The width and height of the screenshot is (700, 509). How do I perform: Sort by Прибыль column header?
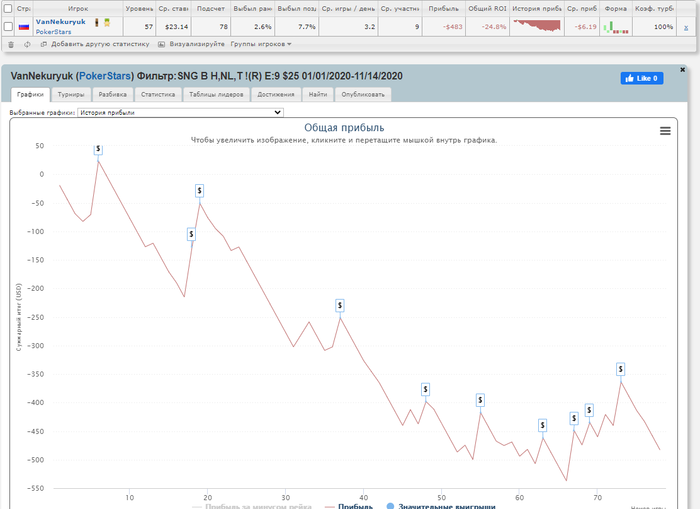(x=443, y=8)
